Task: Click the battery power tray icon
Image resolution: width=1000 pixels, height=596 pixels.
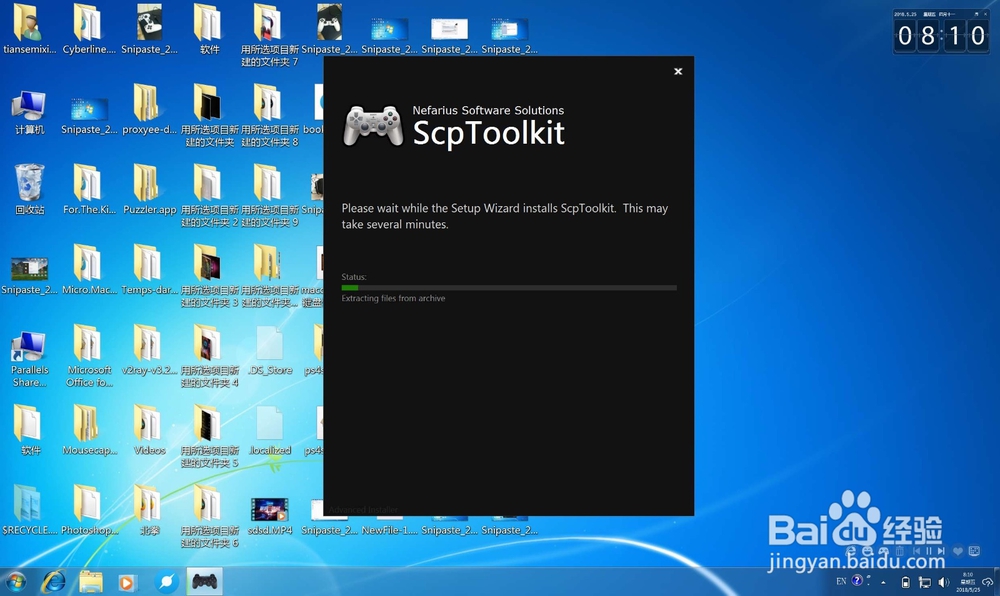Action: (906, 582)
